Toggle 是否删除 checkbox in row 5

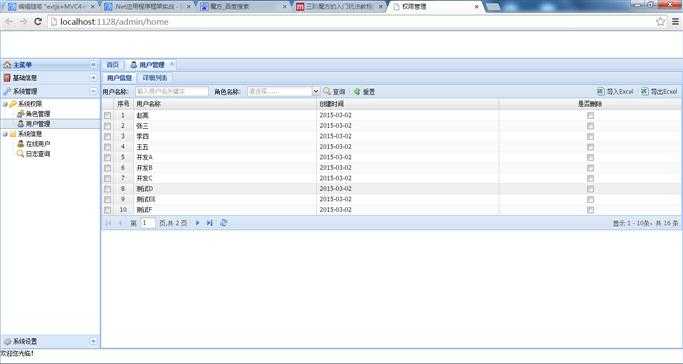click(x=590, y=157)
